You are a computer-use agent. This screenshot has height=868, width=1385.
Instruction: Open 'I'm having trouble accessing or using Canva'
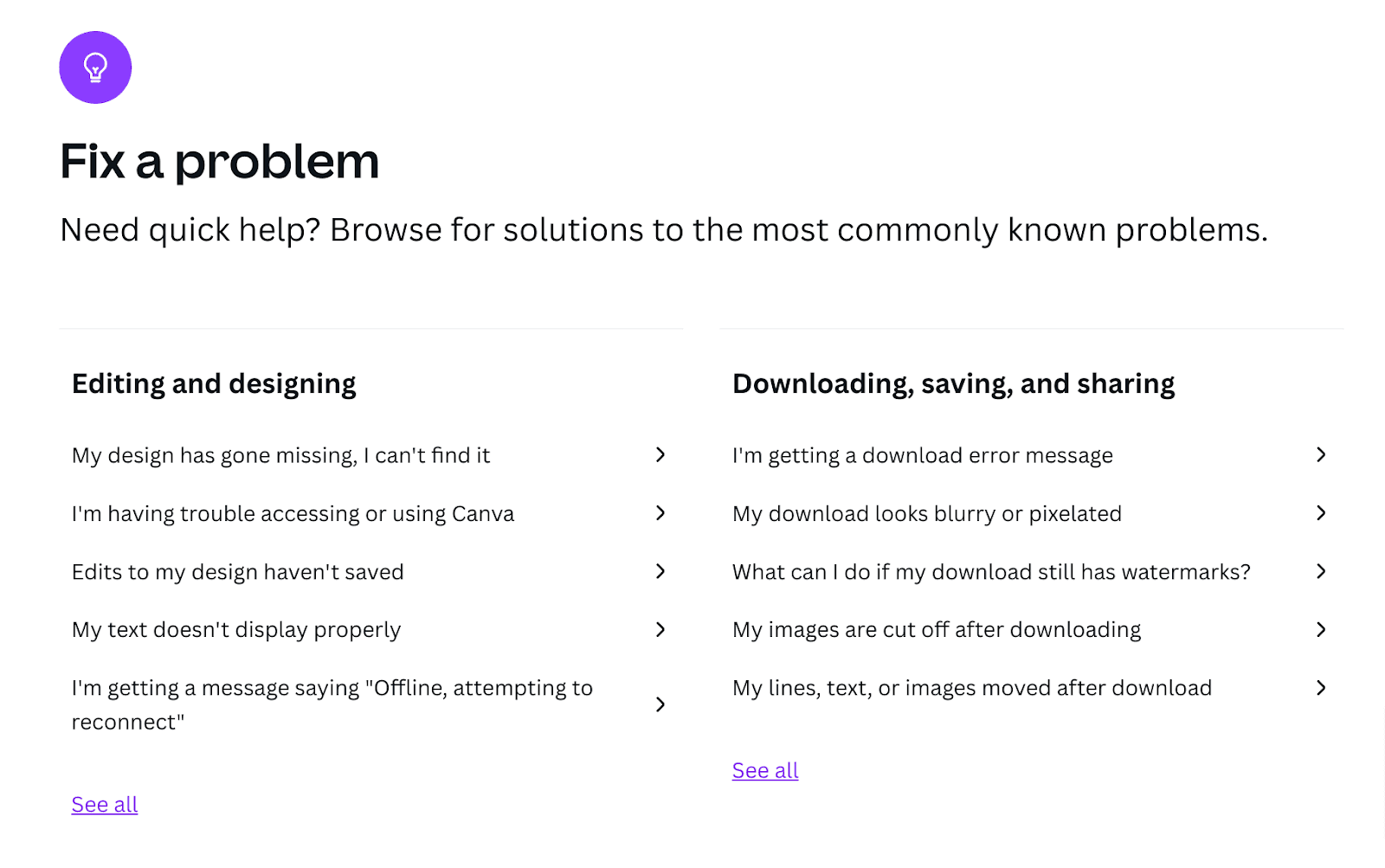pyautogui.click(x=293, y=514)
